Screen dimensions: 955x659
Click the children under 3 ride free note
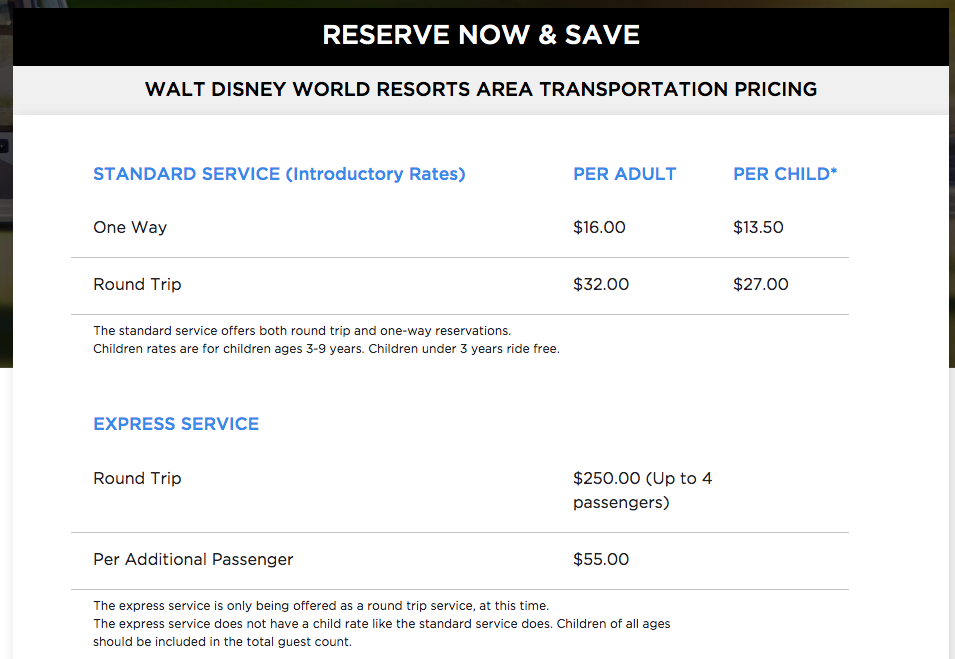pos(326,349)
